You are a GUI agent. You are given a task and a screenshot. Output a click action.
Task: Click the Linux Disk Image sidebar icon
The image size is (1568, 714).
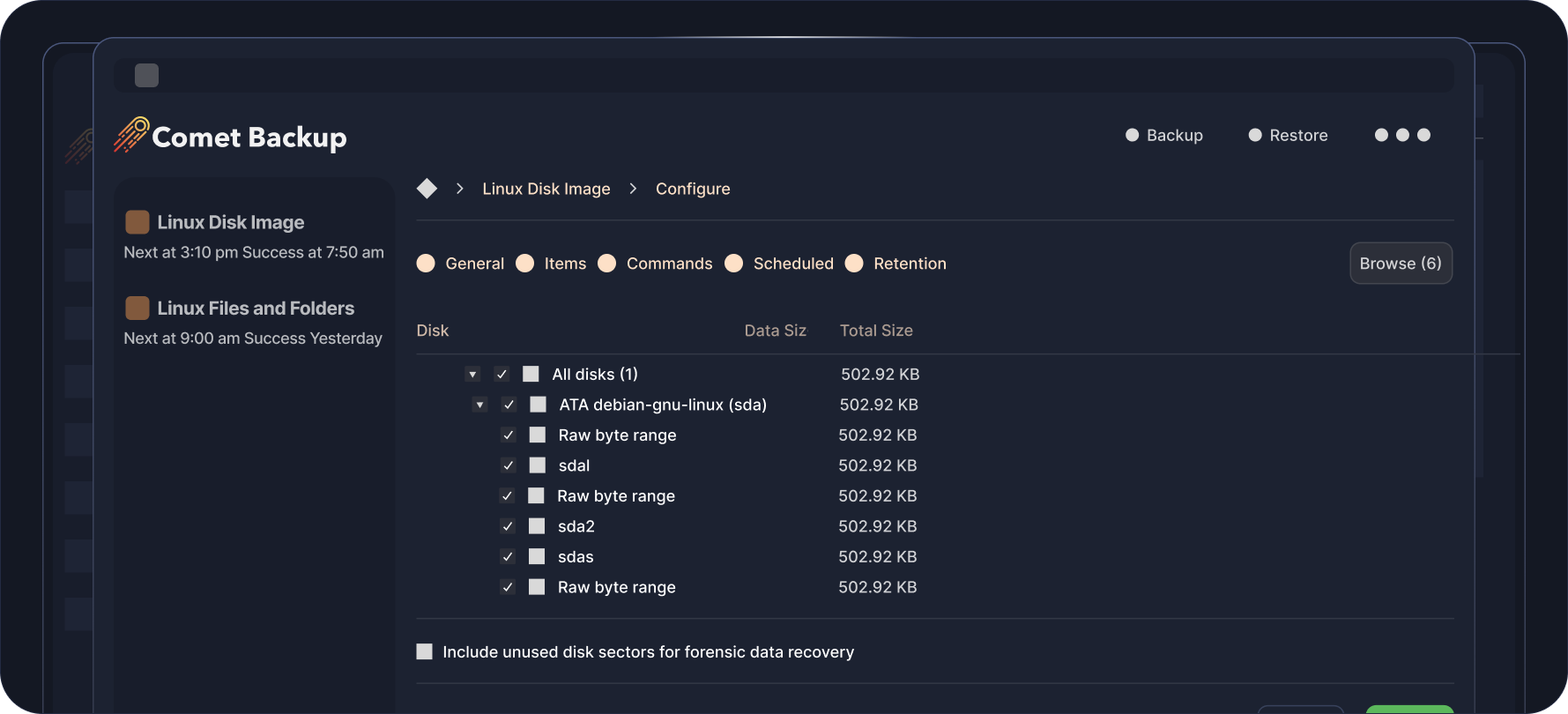[137, 222]
